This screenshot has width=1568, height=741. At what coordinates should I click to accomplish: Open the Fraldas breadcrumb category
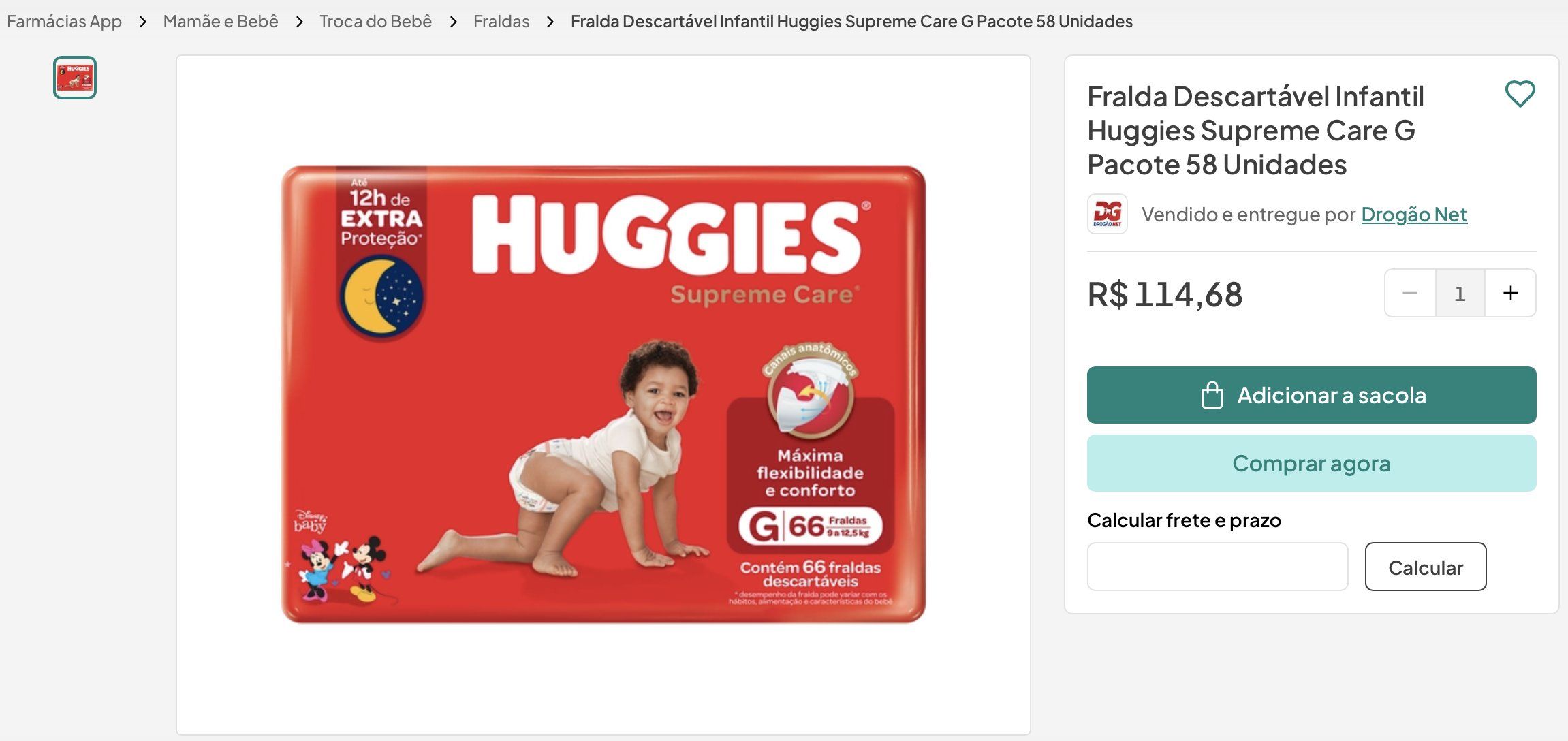501,21
